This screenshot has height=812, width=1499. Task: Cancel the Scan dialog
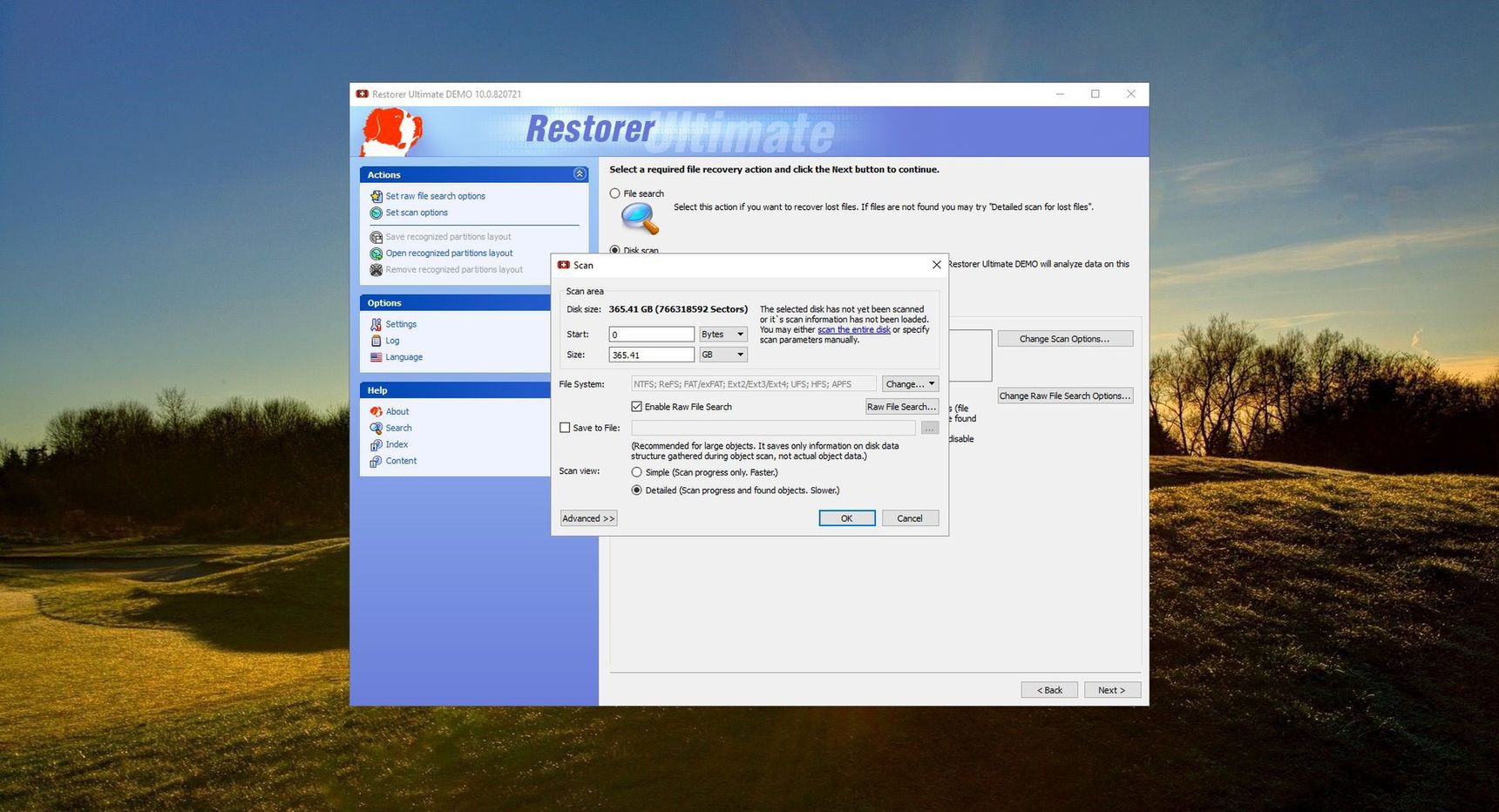(910, 518)
